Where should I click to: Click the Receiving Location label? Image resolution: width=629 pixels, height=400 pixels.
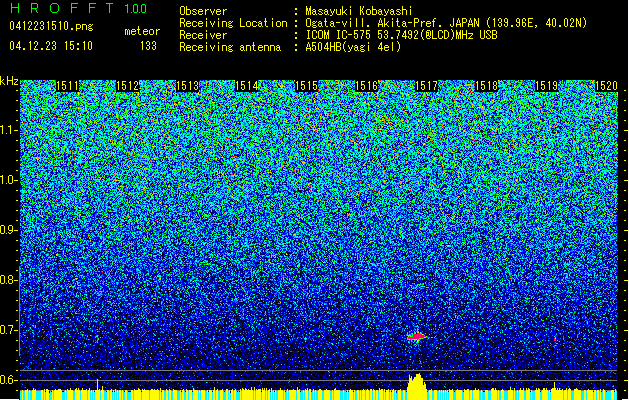(233, 23)
